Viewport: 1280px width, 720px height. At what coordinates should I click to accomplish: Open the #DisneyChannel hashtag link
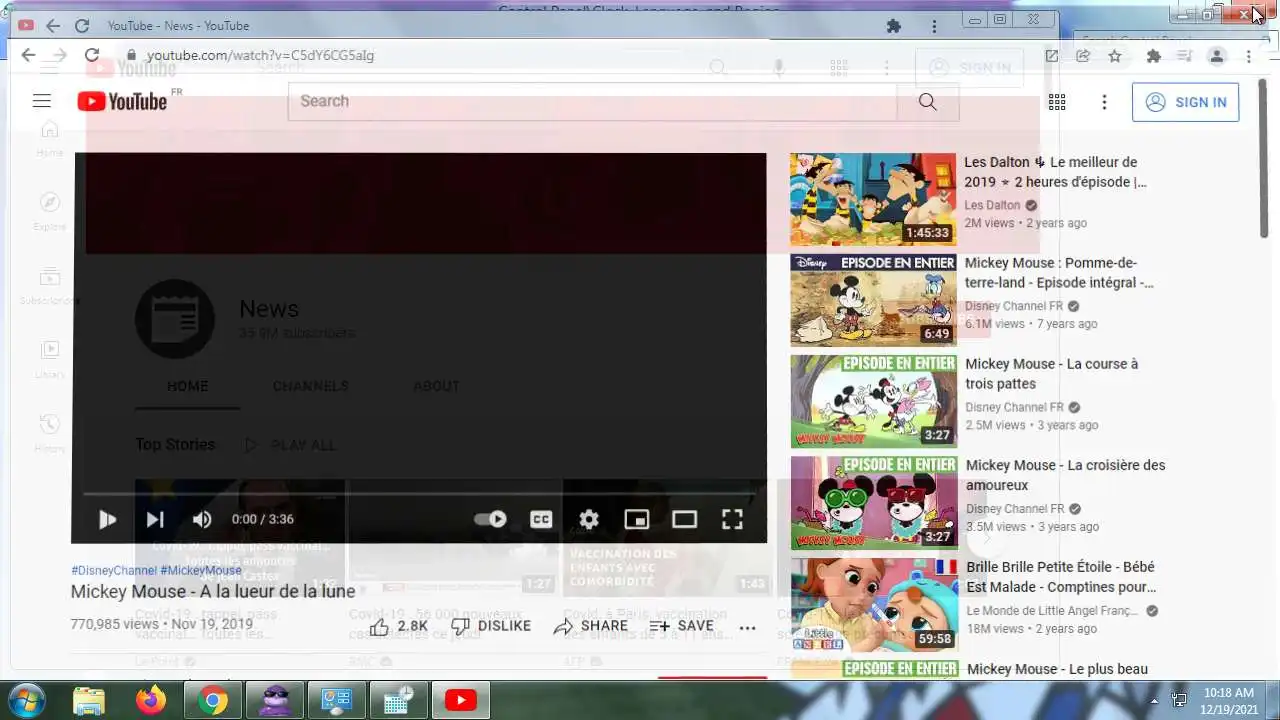click(114, 570)
